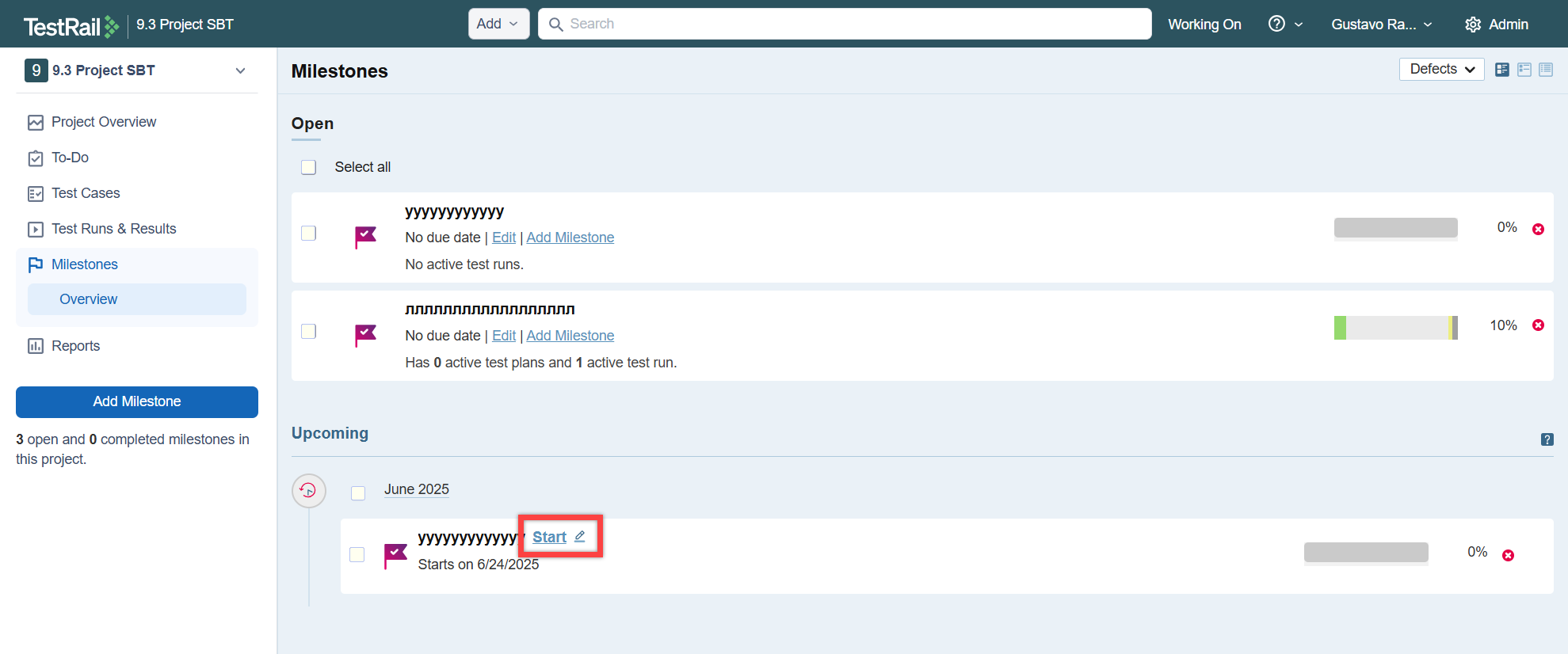Delete the upcoming 6/24/2025 milestone
This screenshot has height=654, width=1568.
pos(1508,556)
